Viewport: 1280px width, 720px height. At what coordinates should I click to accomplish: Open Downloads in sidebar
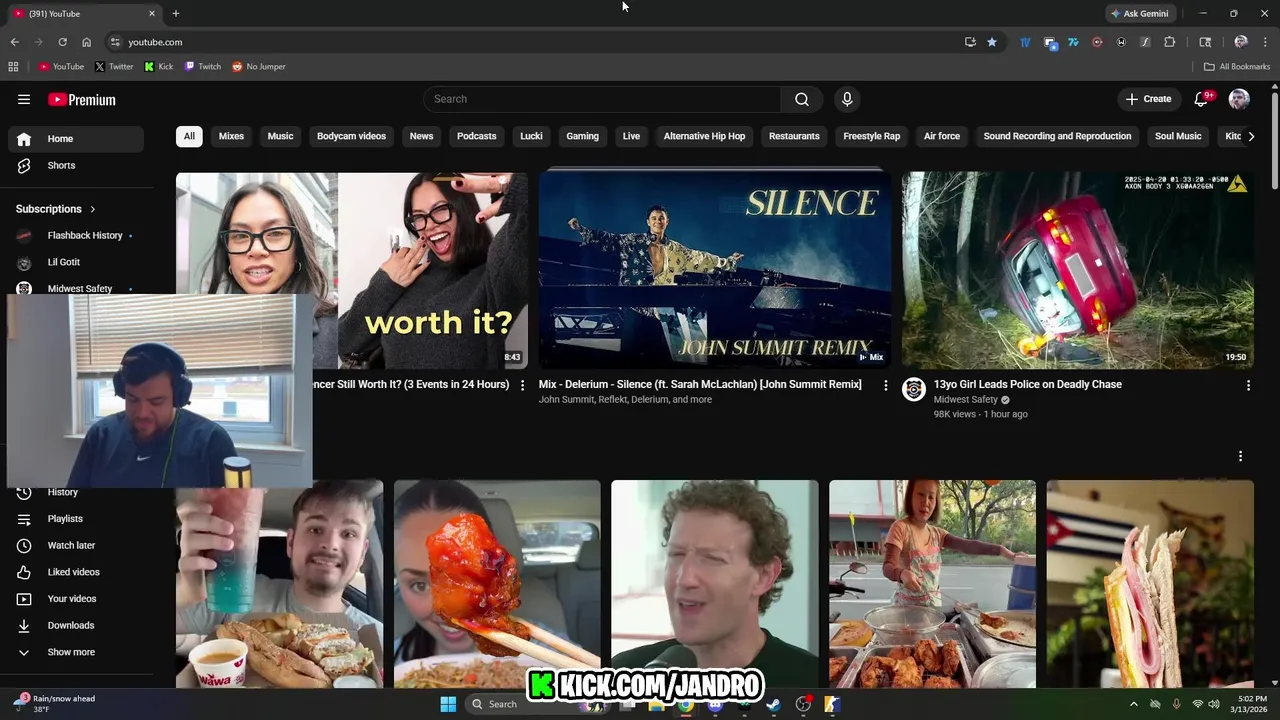(x=76, y=625)
